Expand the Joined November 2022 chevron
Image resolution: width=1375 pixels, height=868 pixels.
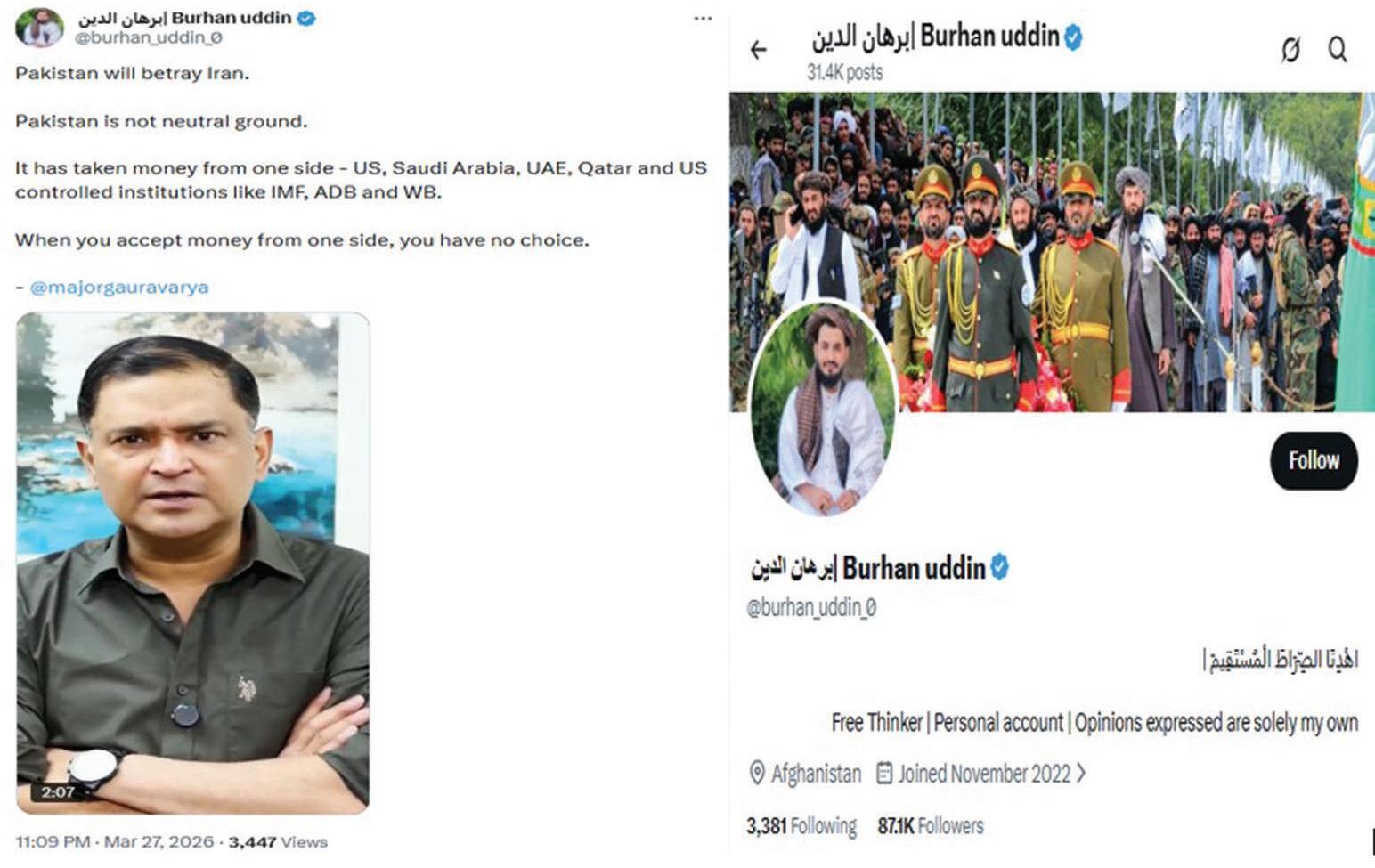1081,772
